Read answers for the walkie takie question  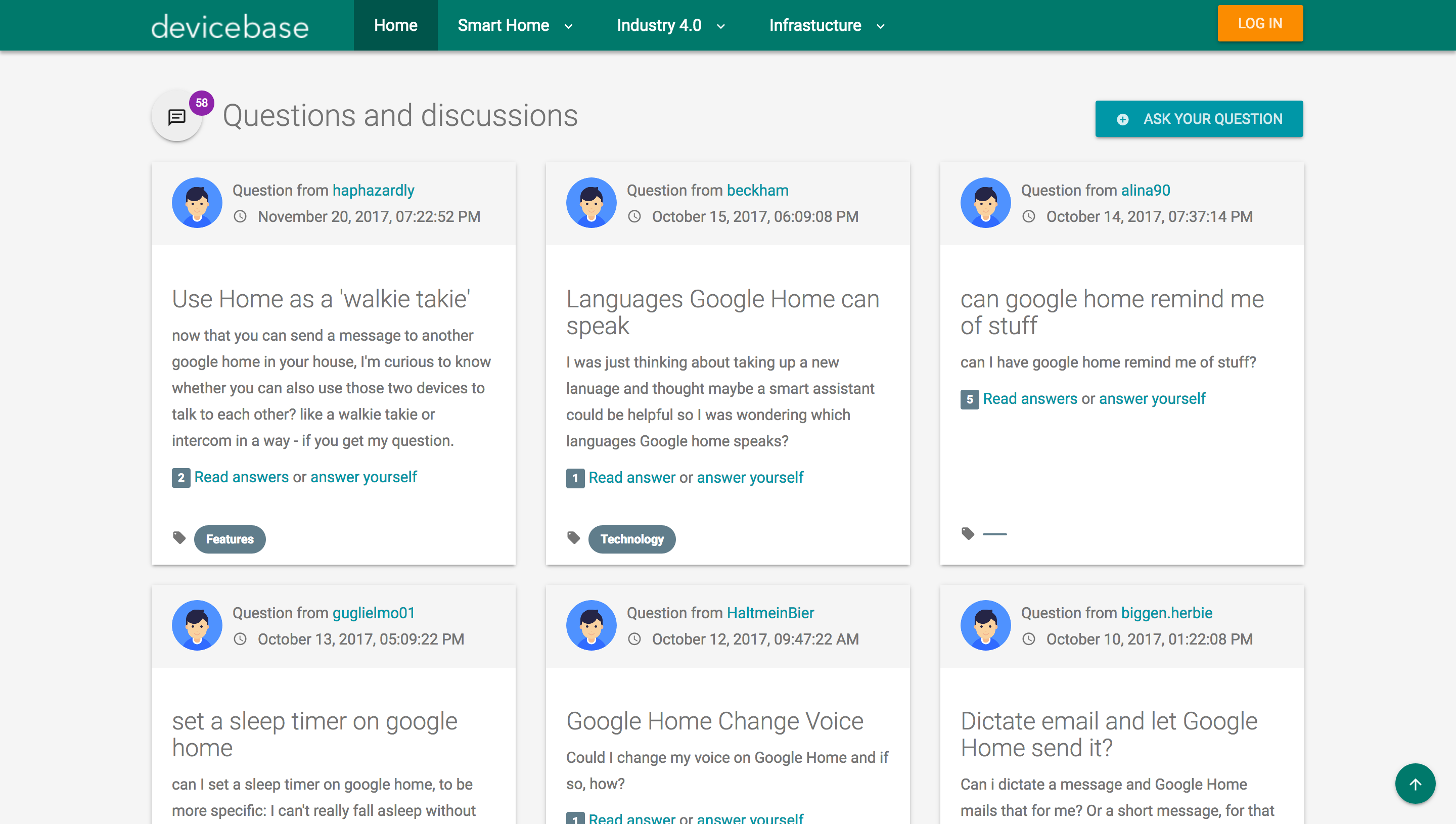pos(242,477)
